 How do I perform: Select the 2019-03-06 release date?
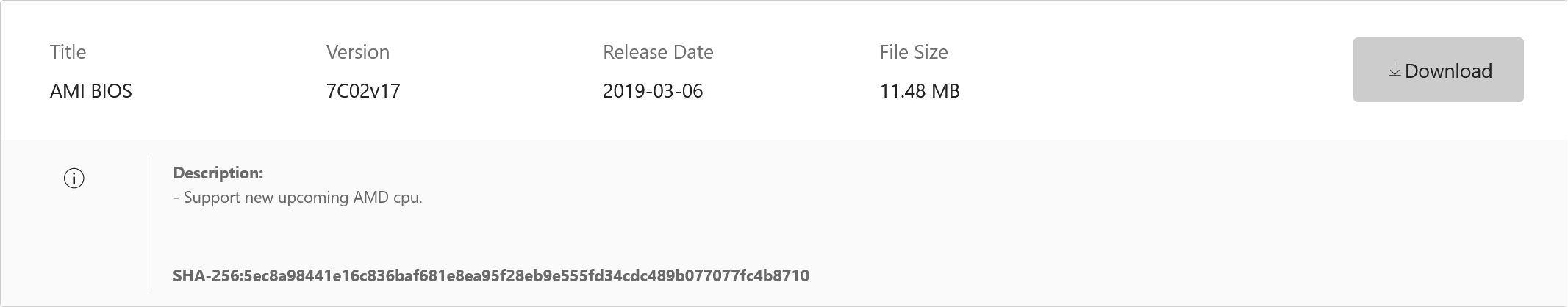pyautogui.click(x=653, y=91)
